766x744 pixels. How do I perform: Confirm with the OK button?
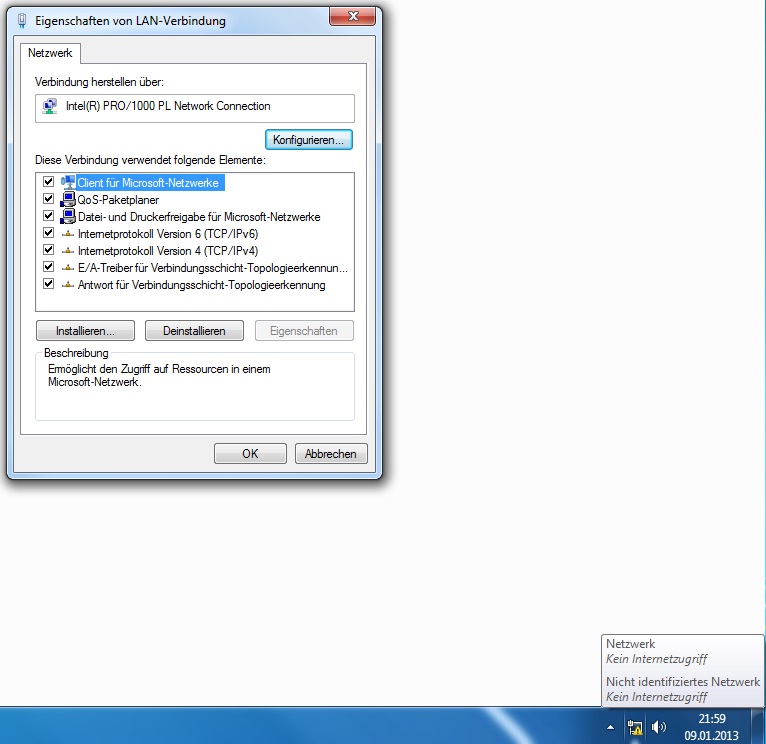point(250,454)
